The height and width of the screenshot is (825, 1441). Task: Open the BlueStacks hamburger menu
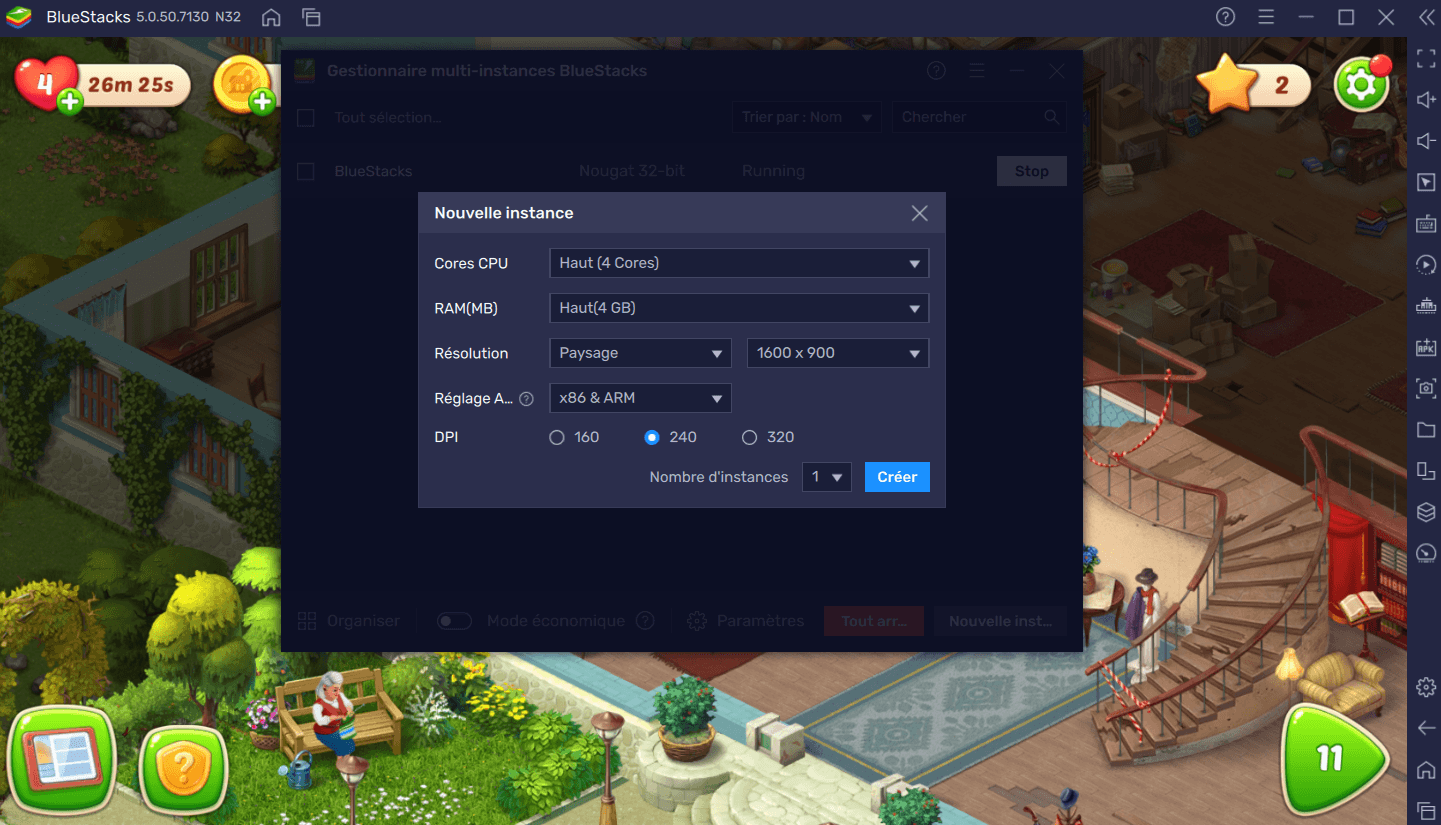pyautogui.click(x=1266, y=17)
